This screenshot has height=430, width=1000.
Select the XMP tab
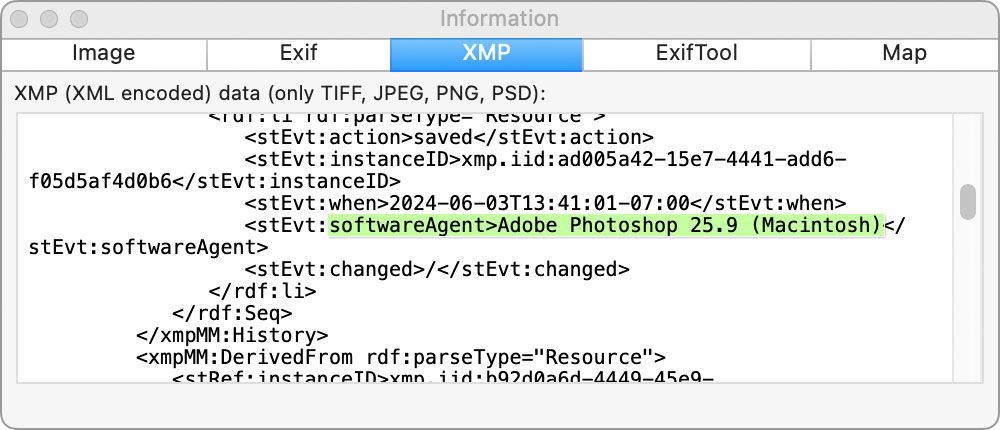[x=486, y=54]
